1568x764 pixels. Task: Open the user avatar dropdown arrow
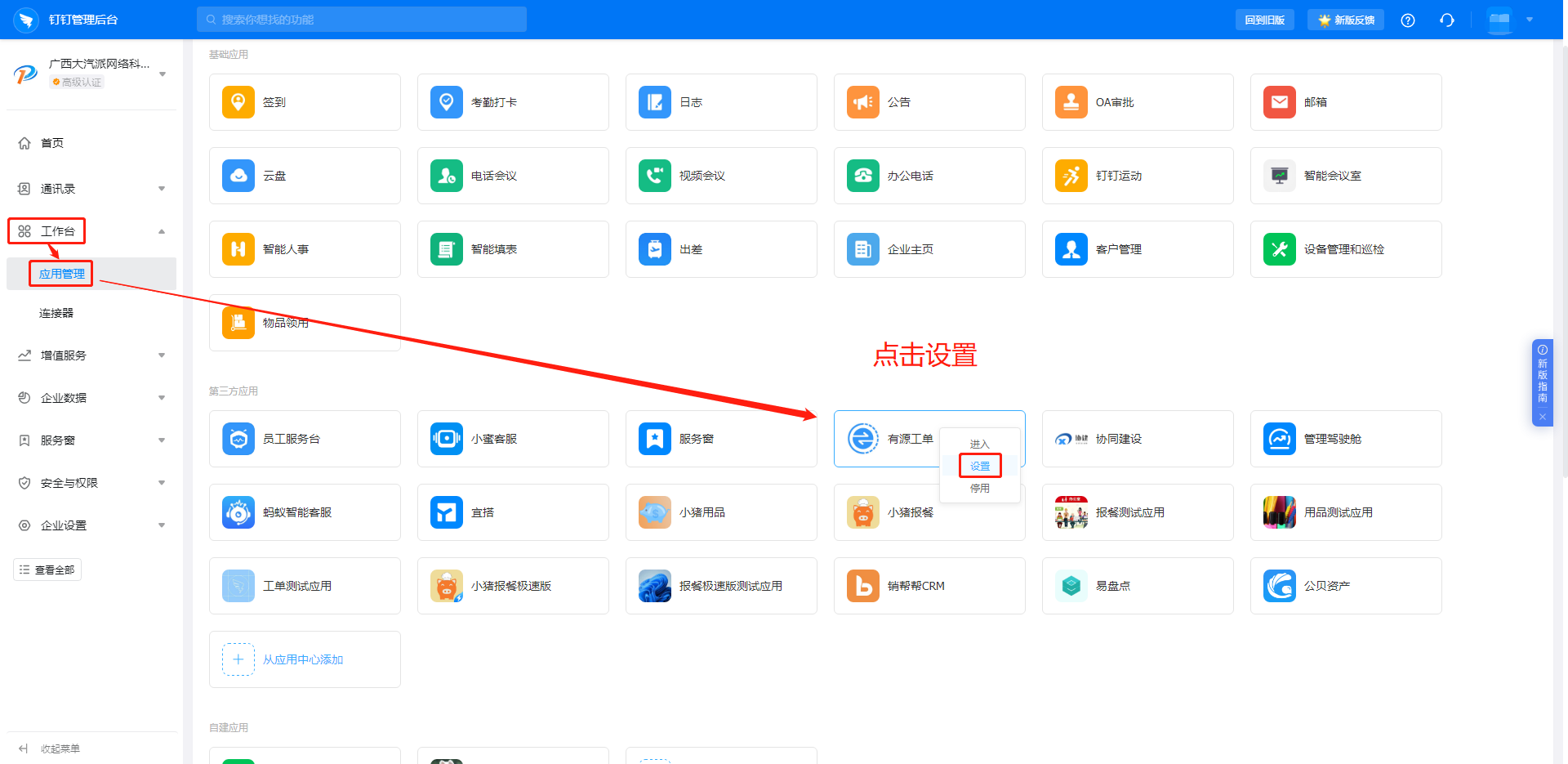point(1530,20)
